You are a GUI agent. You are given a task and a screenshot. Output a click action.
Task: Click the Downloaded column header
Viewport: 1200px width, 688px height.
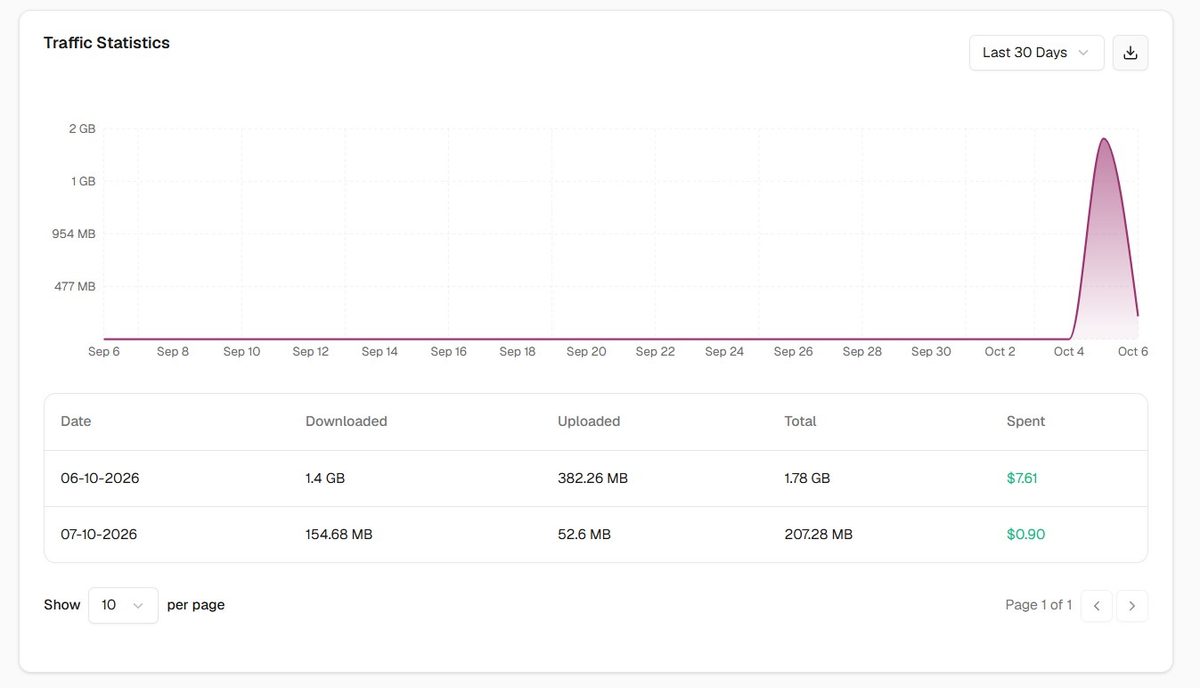point(346,421)
